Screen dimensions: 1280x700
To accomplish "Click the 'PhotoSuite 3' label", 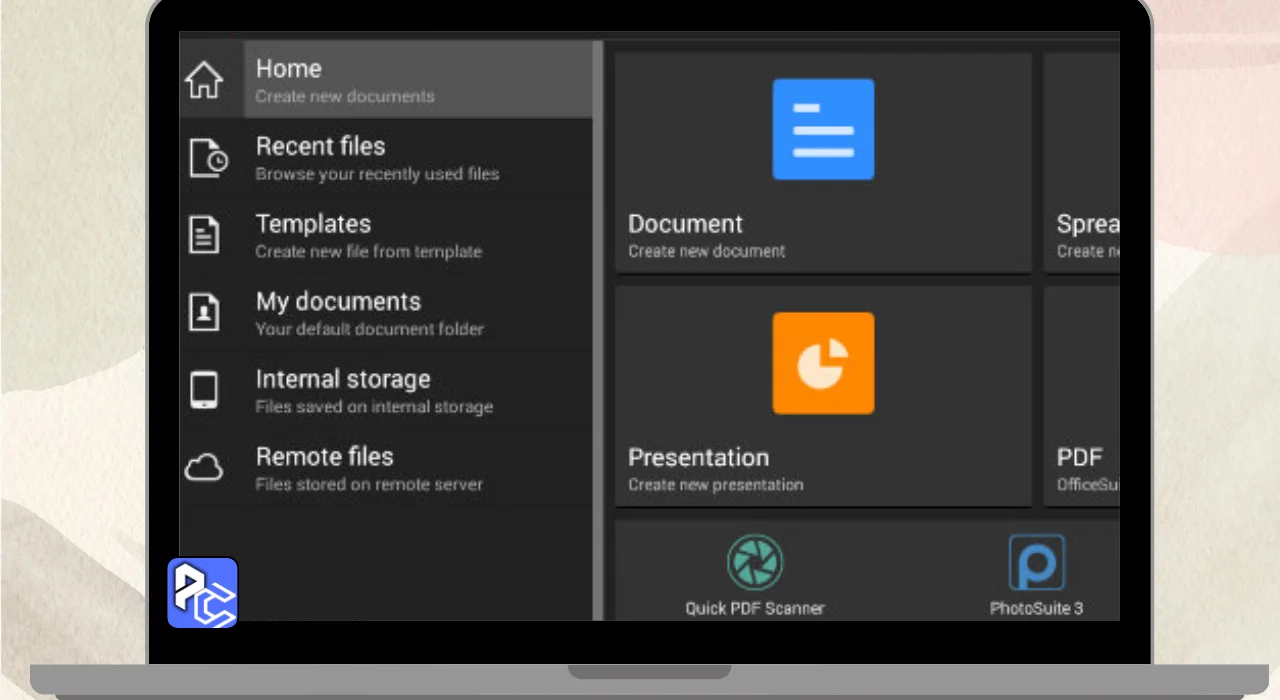I will click(1037, 608).
